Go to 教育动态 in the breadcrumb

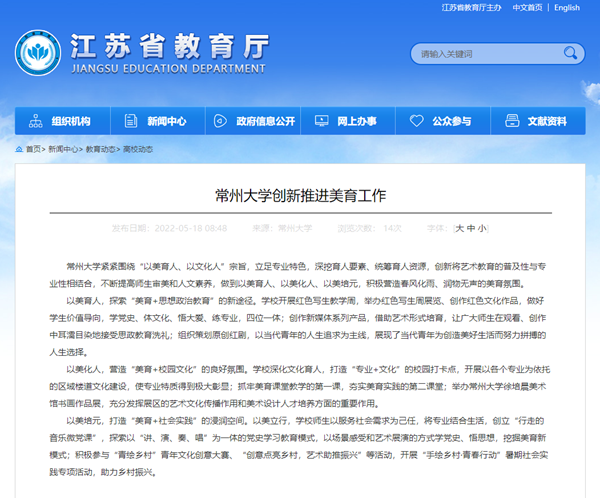pos(100,149)
